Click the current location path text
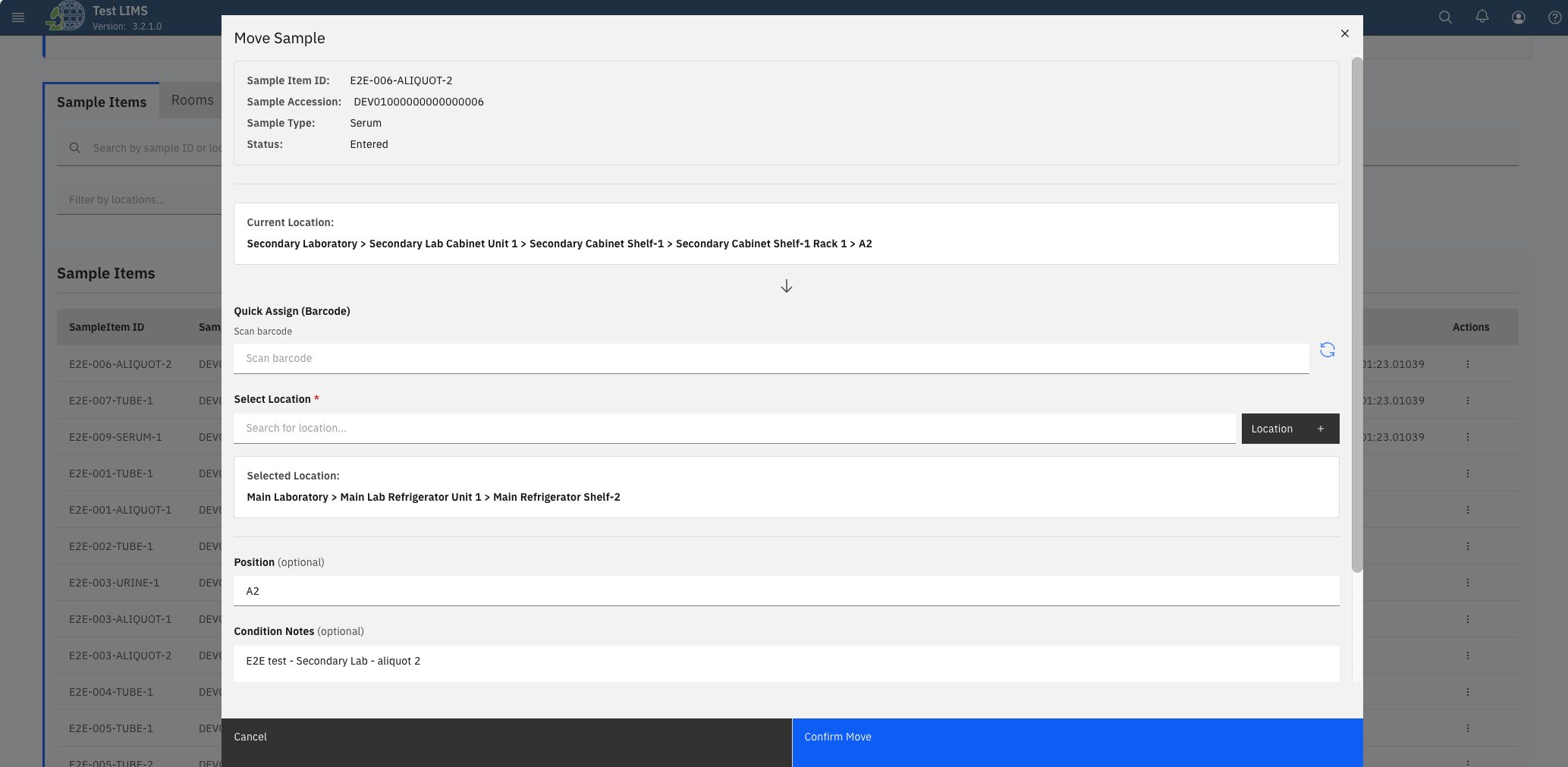 (559, 244)
